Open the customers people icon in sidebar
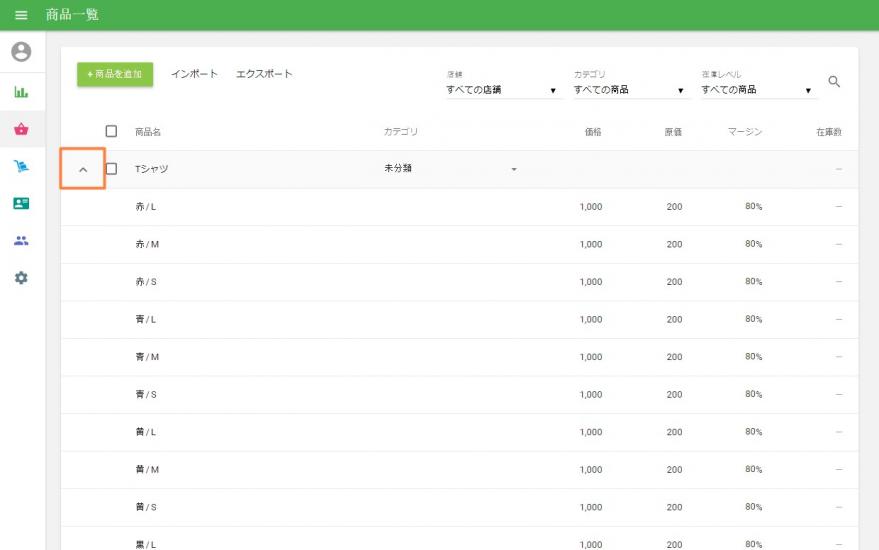This screenshot has height=550, width=879. pyautogui.click(x=21, y=241)
